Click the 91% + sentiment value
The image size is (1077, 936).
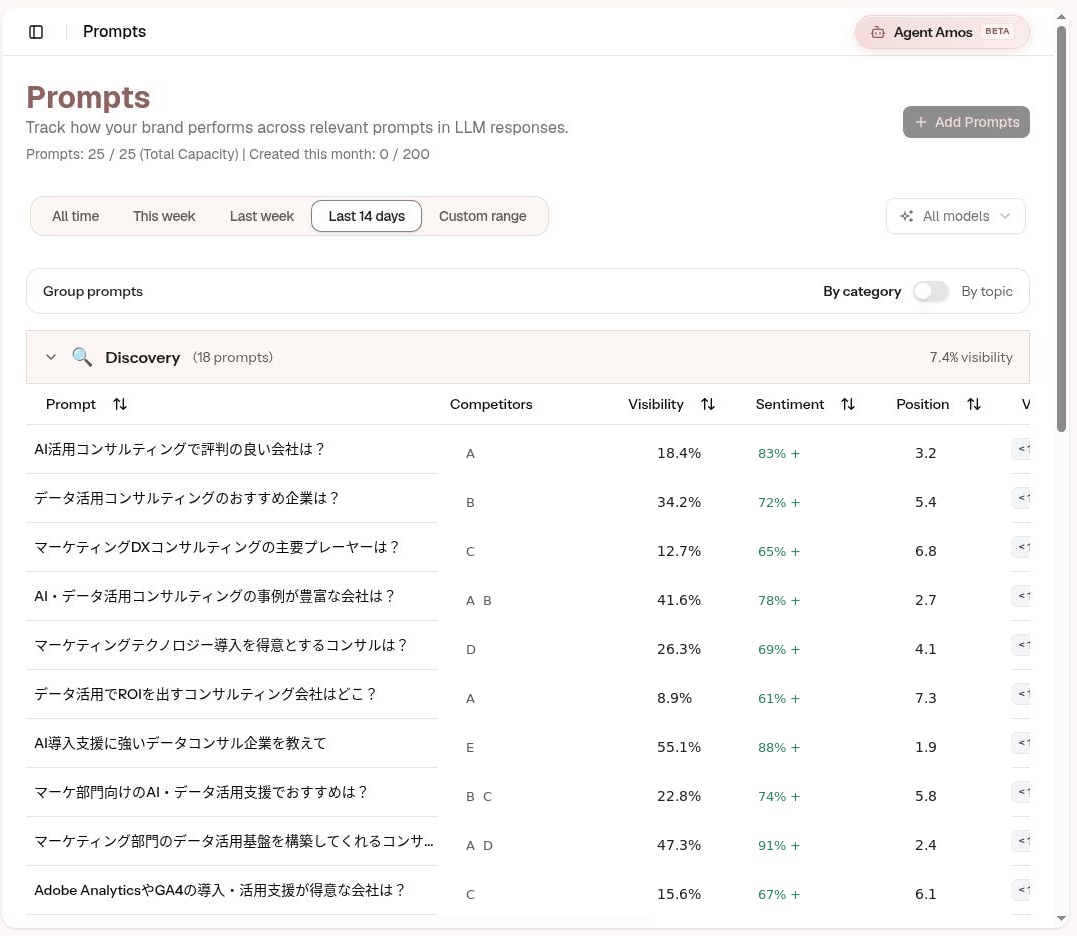coord(778,845)
